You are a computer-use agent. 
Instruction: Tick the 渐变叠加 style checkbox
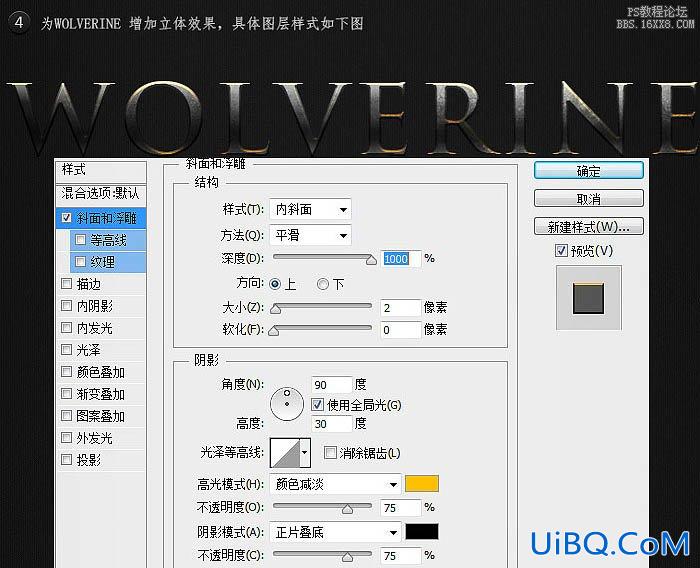coord(66,393)
